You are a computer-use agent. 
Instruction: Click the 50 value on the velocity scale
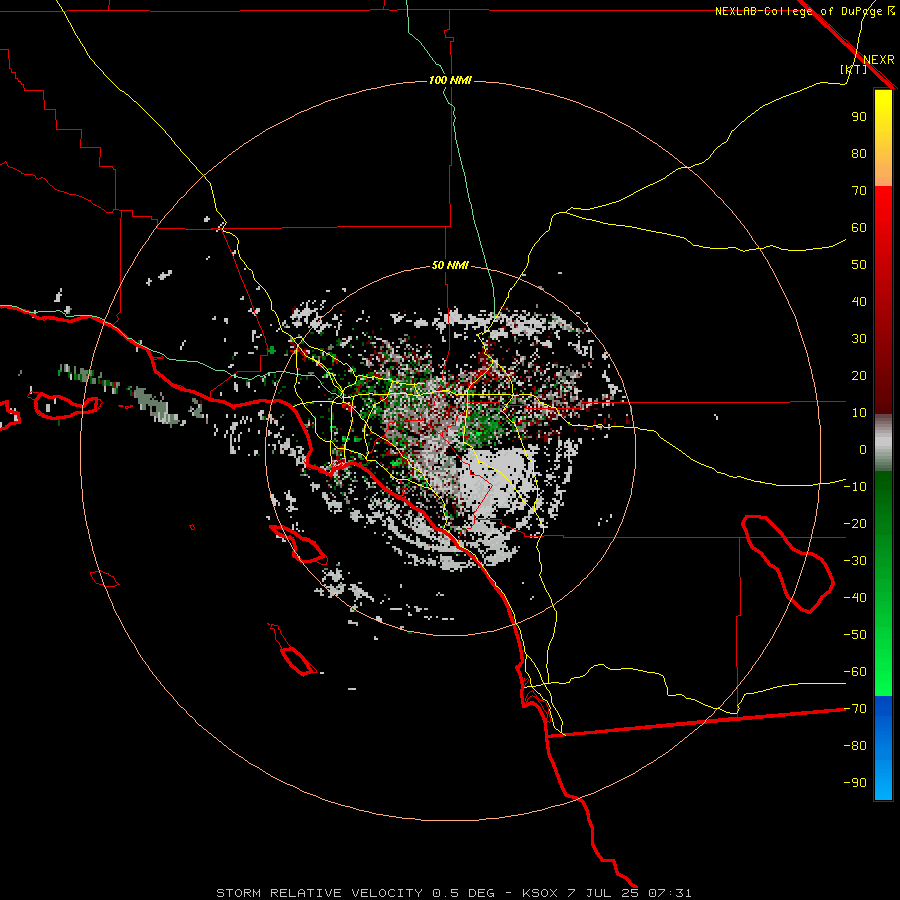pyautogui.click(x=859, y=265)
